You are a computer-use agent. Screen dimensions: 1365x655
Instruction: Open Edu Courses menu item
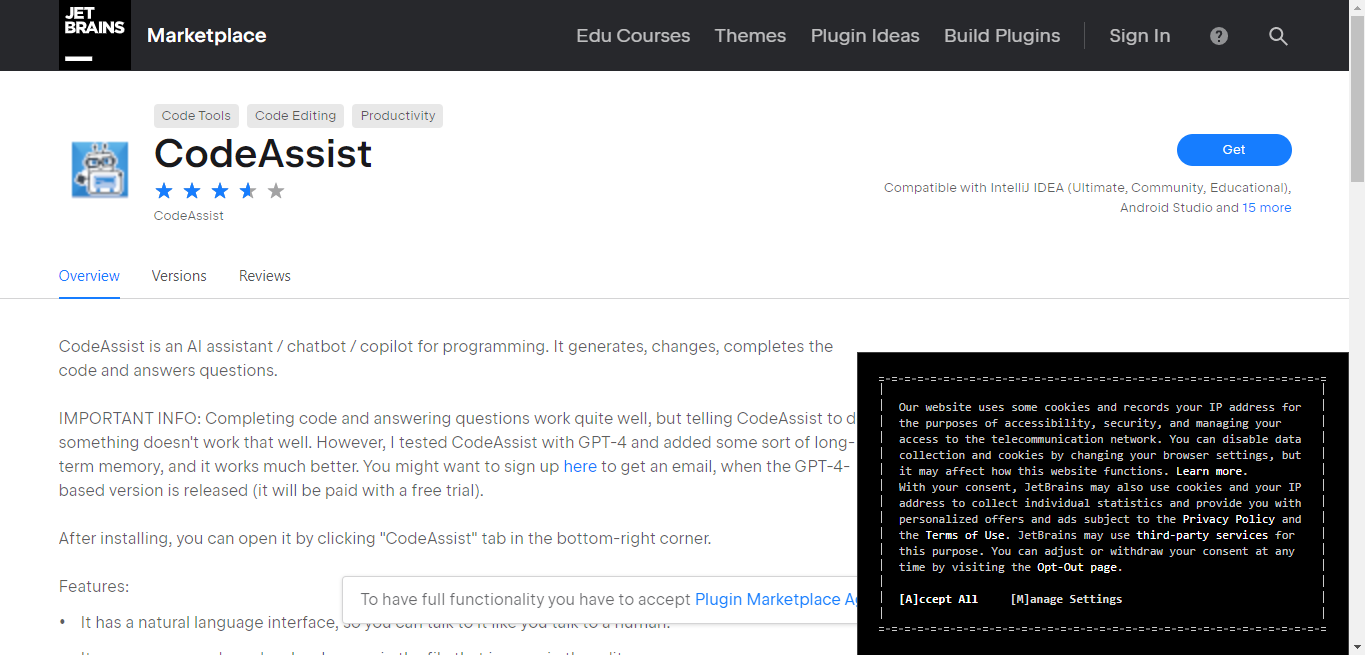[x=633, y=36]
